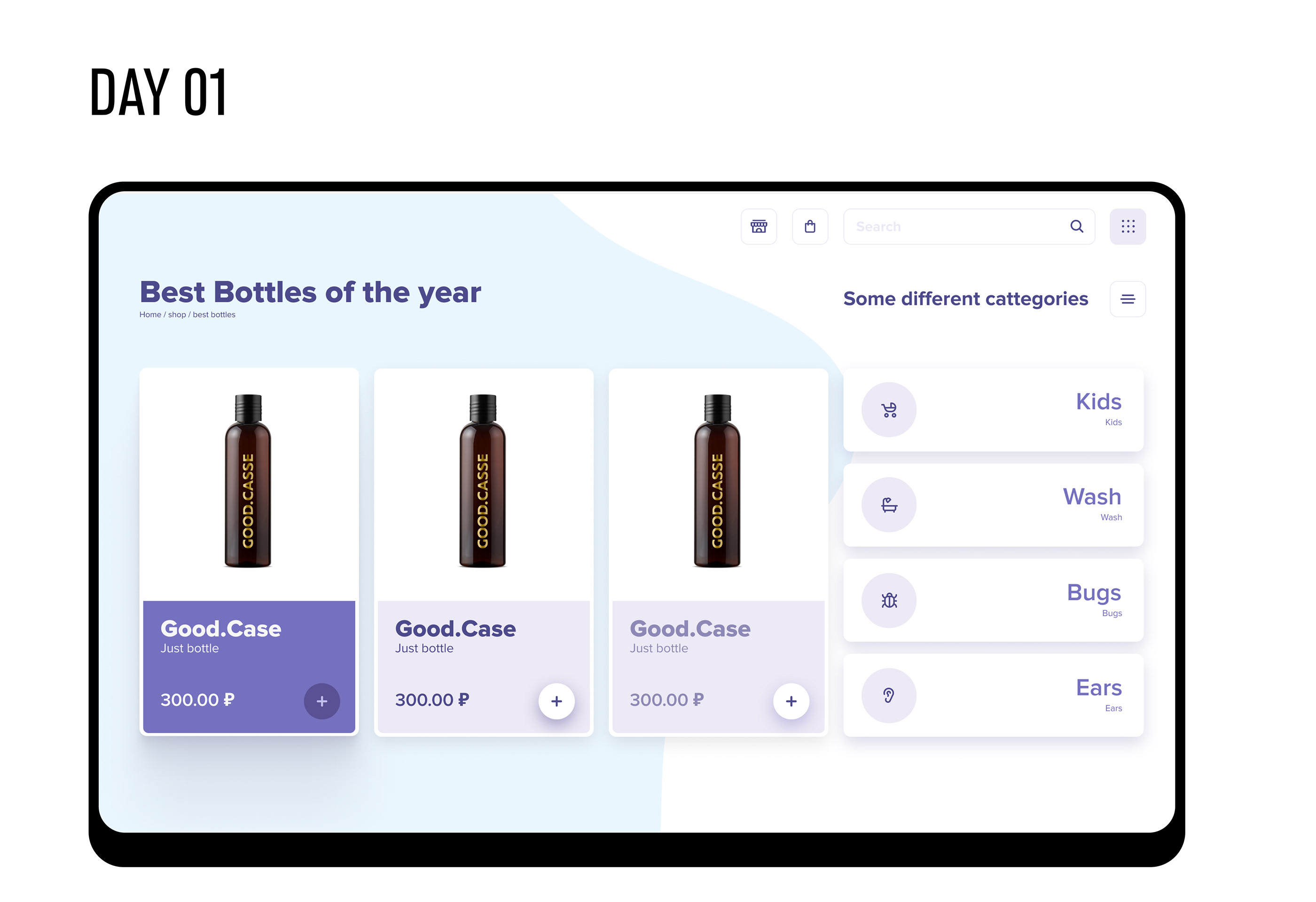Screen dimensions: 1316x902
Task: Add second Good.Case bottle to cart
Action: [x=556, y=702]
